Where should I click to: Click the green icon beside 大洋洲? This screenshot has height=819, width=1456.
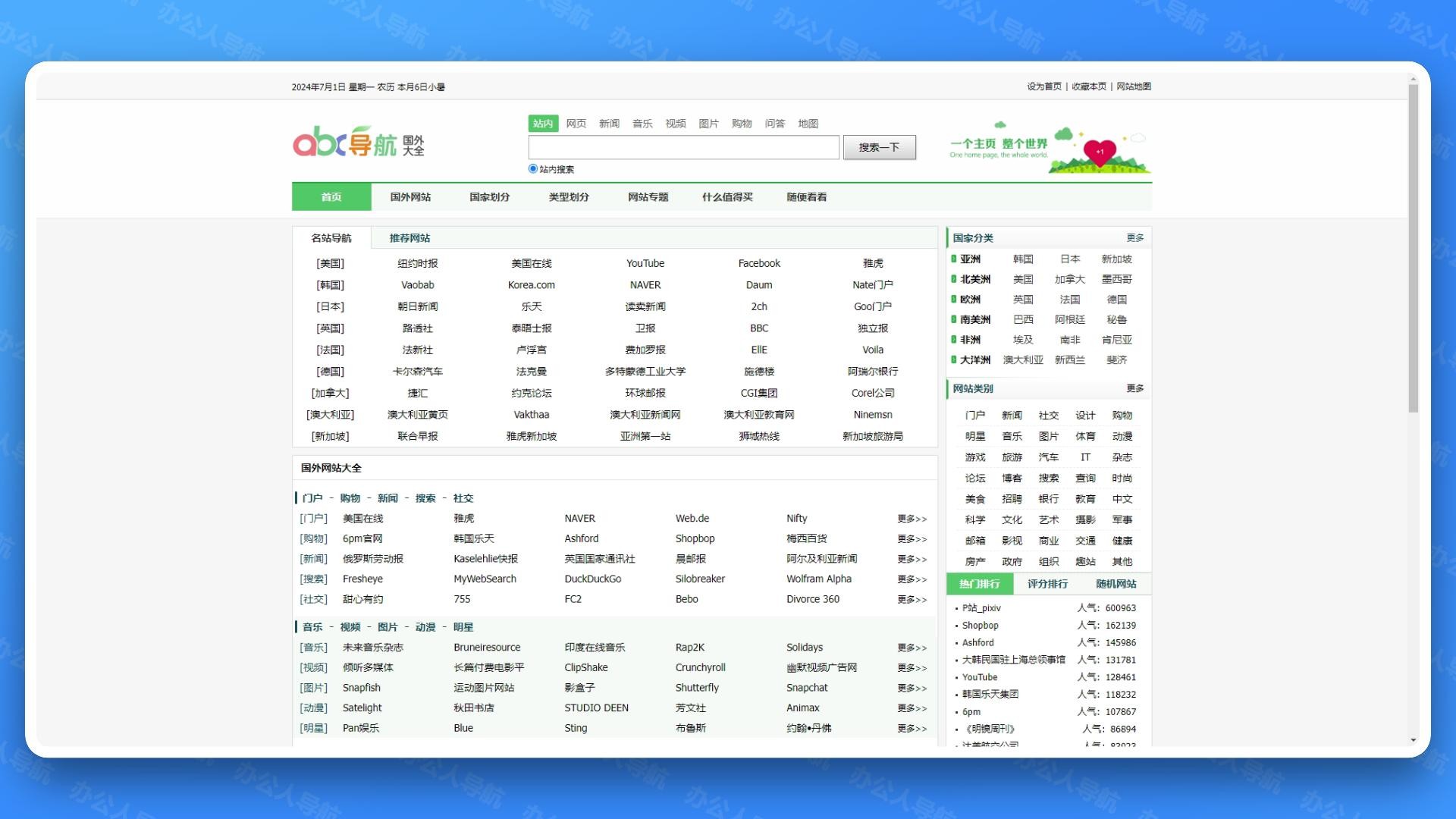954,359
